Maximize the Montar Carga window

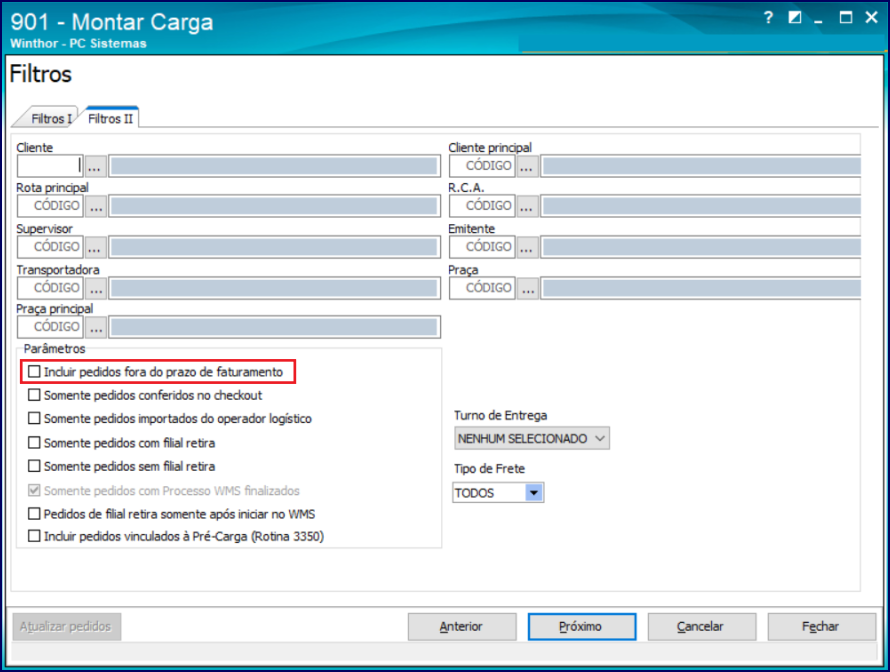[x=846, y=18]
